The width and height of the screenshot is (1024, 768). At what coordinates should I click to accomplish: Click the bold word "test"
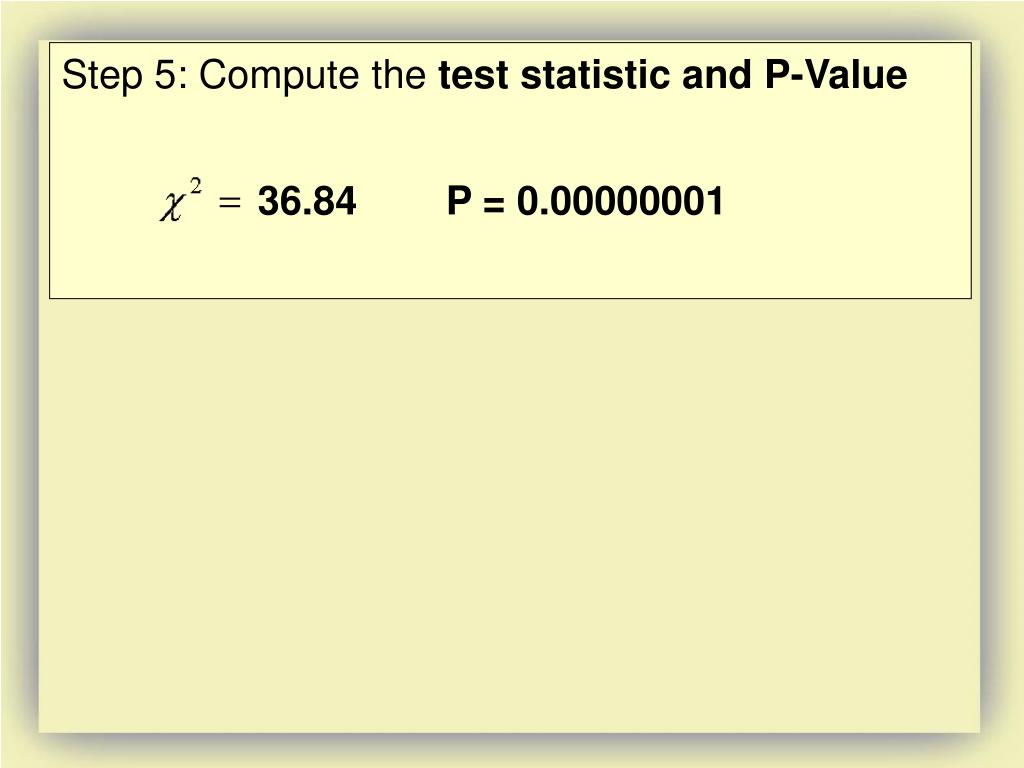[473, 74]
